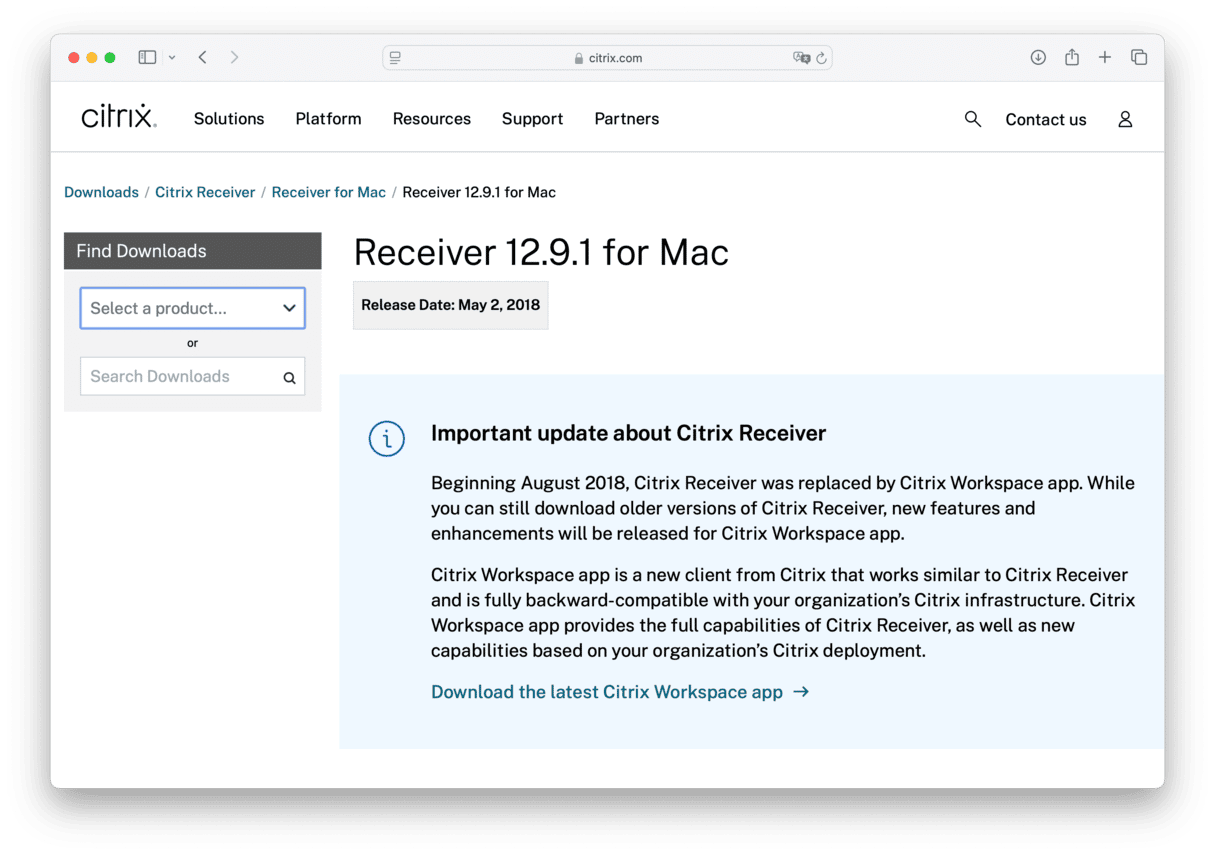Open the user account icon
1215x855 pixels.
pos(1125,119)
